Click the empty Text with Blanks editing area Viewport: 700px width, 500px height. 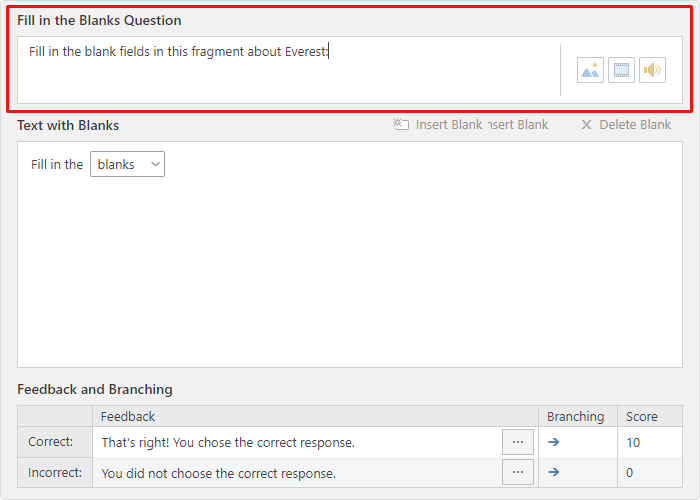coord(350,272)
